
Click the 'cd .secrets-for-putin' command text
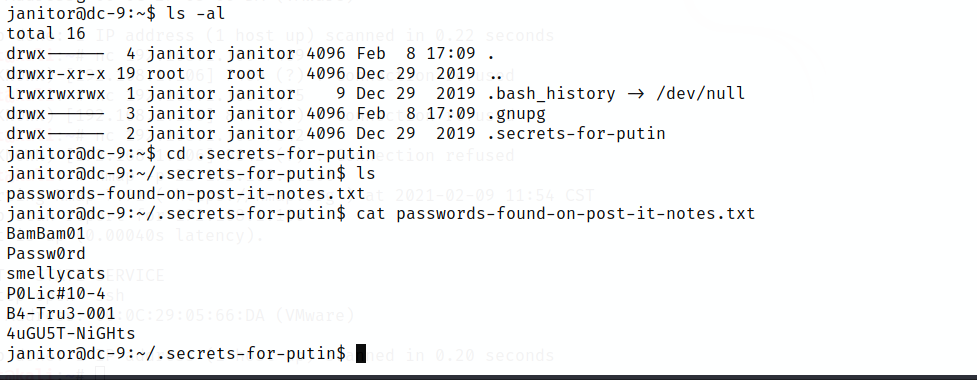[271, 154]
